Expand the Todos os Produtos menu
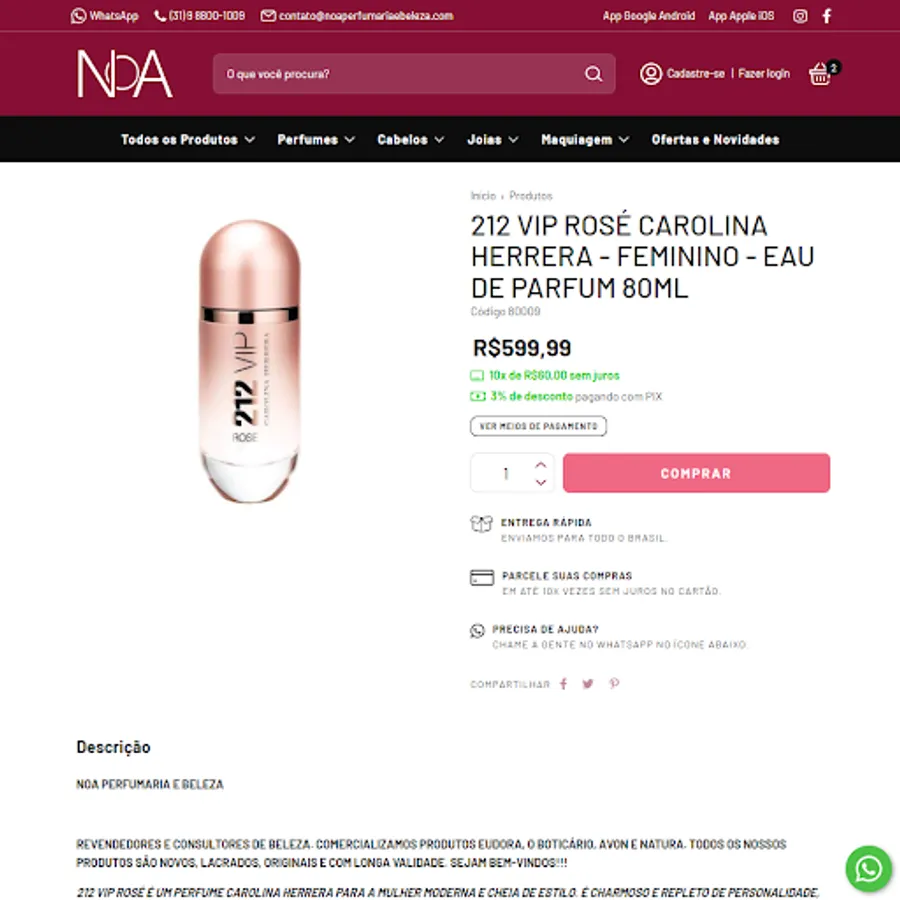The width and height of the screenshot is (900, 900). 188,139
